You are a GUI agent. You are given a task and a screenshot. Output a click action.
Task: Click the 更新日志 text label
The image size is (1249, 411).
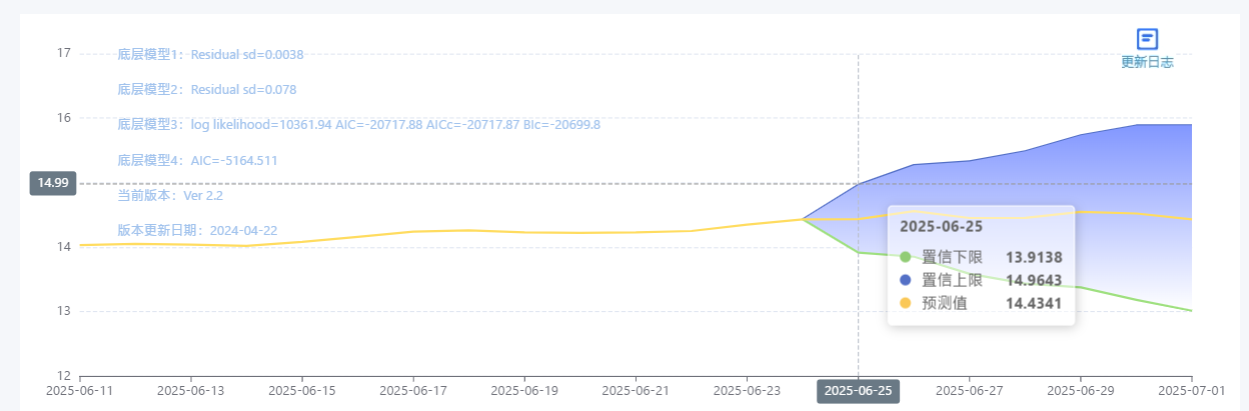pyautogui.click(x=1147, y=62)
